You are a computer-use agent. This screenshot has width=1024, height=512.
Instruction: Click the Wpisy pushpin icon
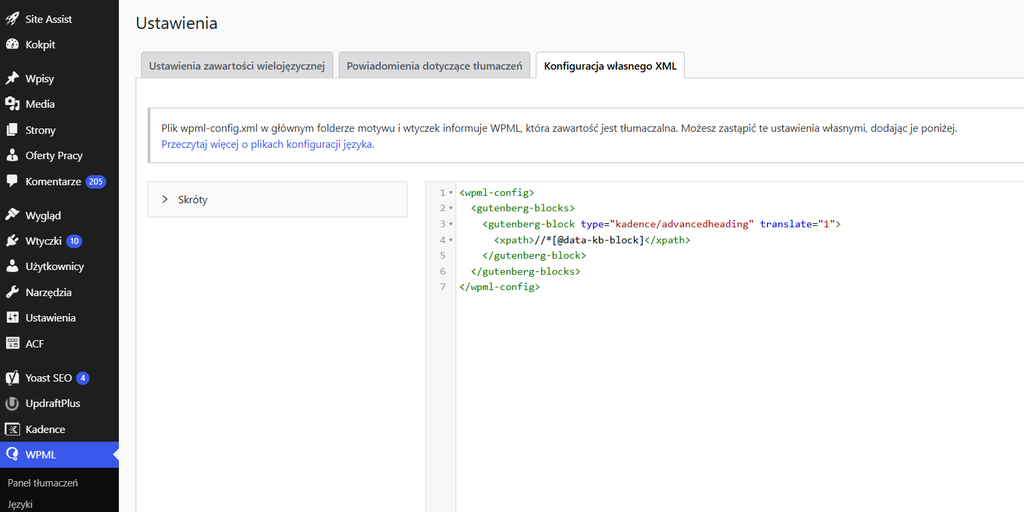(12, 78)
